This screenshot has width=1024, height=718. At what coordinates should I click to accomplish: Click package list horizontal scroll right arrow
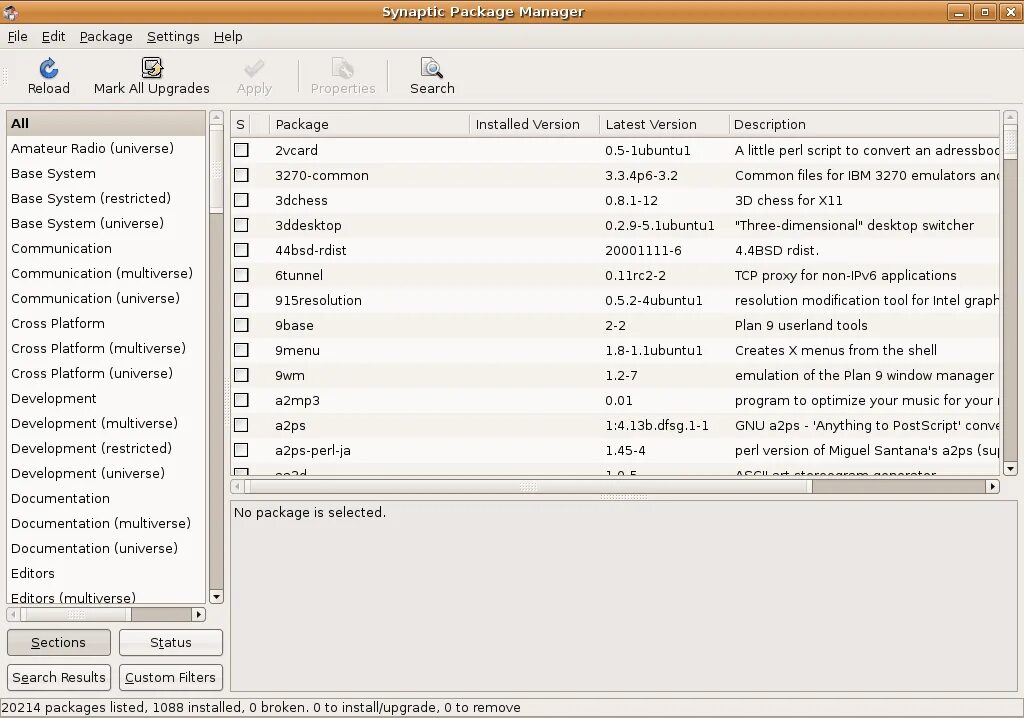(993, 486)
